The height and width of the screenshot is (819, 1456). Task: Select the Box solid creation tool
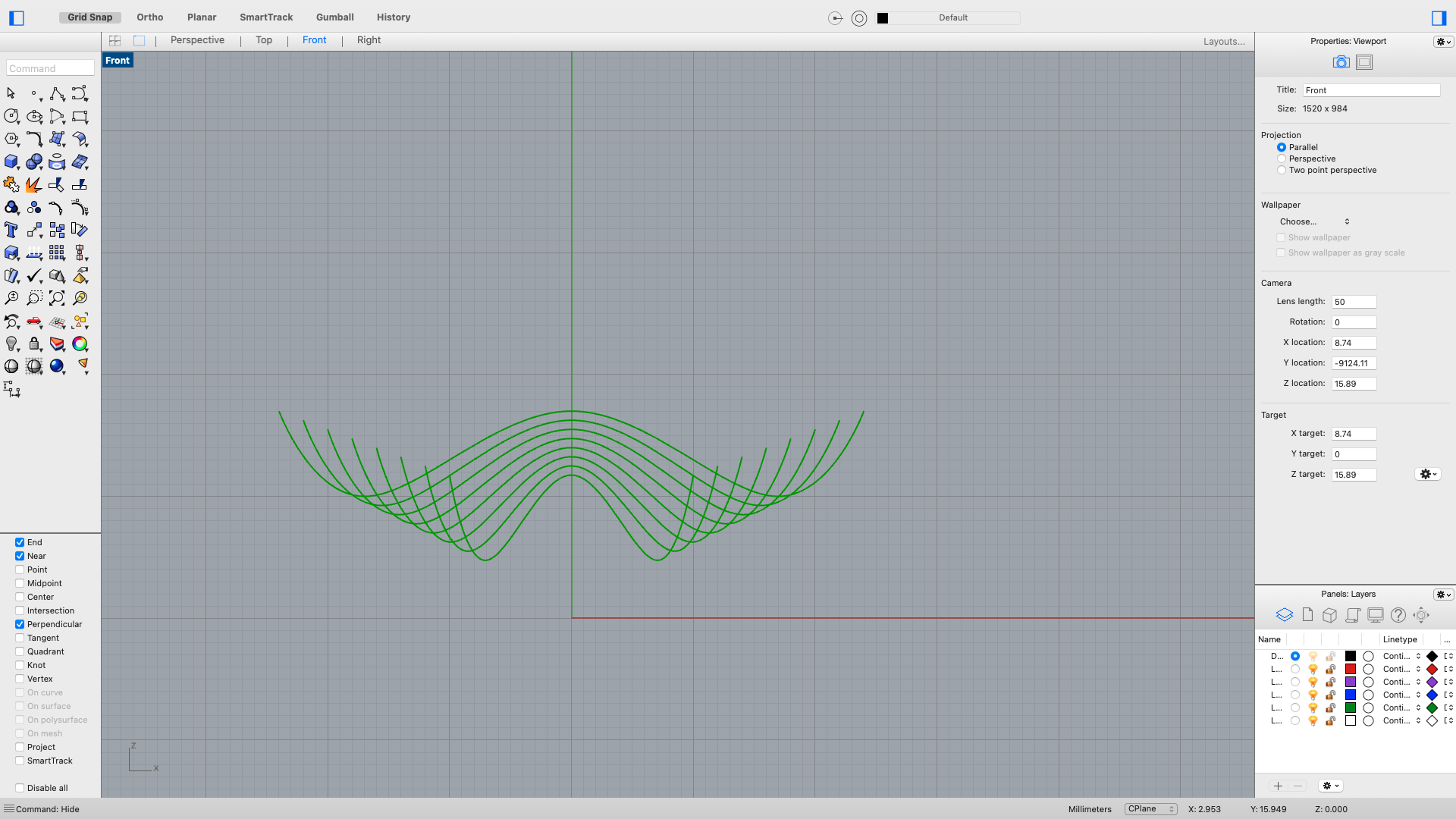11,162
